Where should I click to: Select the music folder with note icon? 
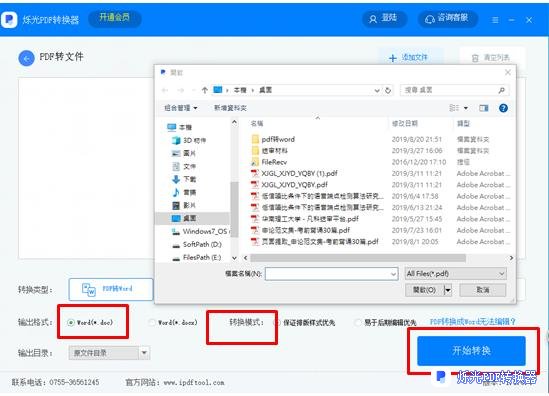(184, 192)
